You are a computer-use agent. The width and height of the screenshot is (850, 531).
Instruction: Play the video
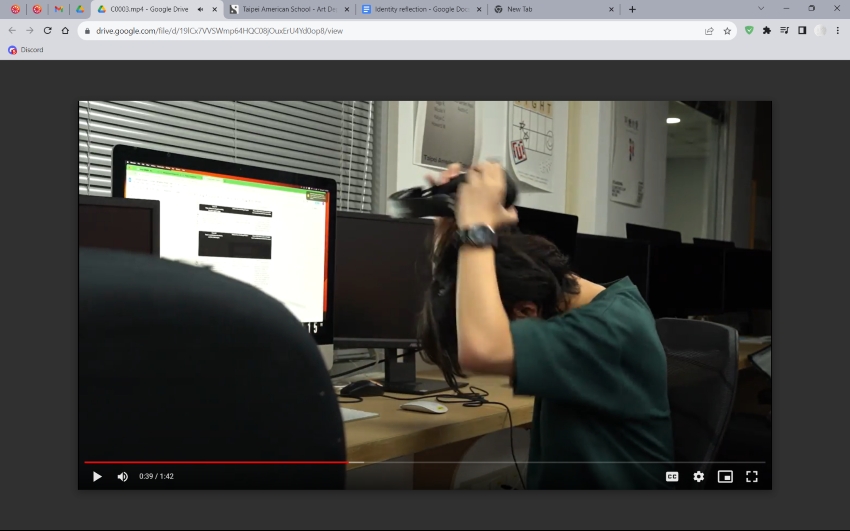[x=97, y=476]
